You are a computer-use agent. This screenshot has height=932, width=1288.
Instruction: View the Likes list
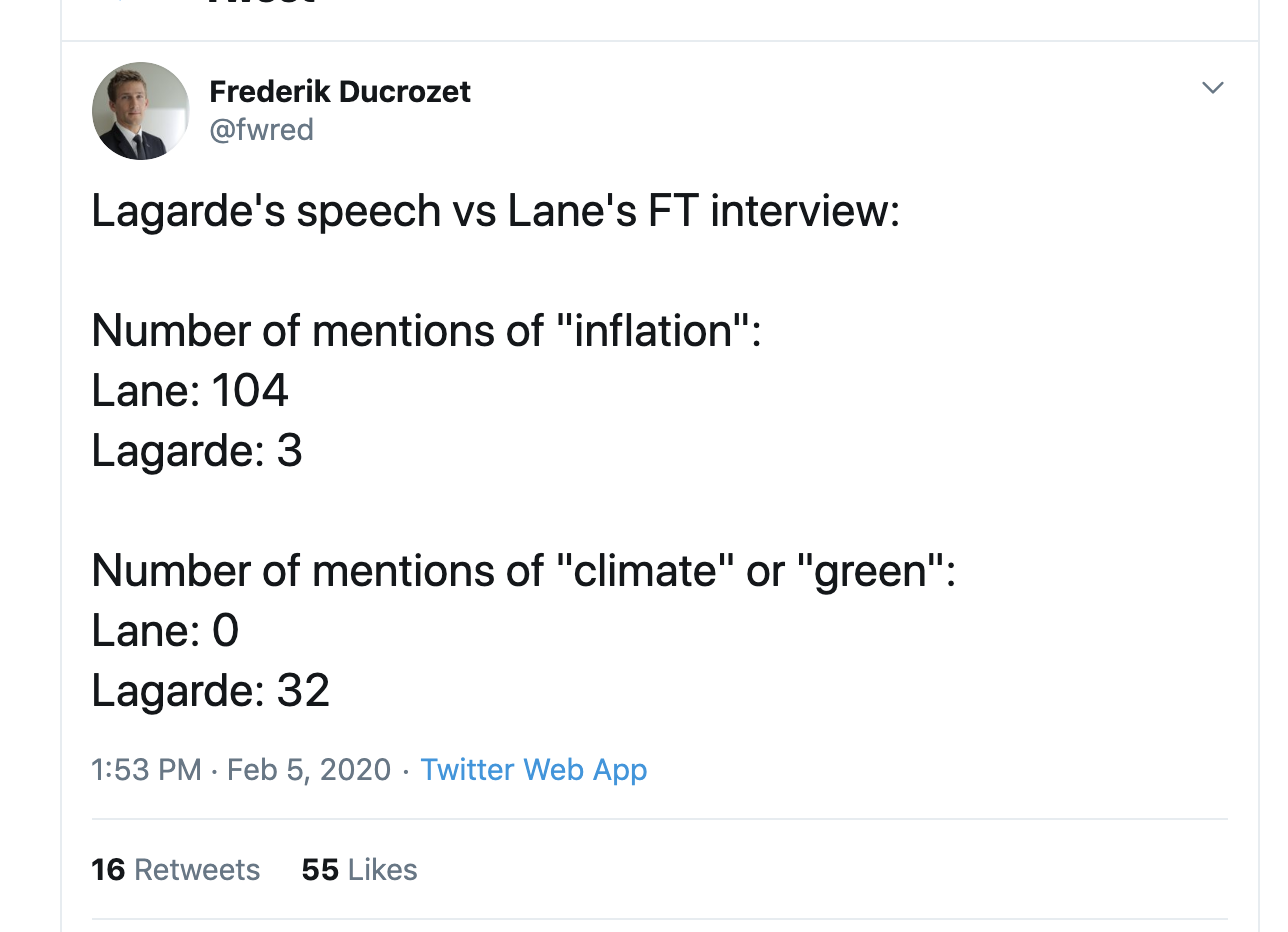[x=382, y=869]
